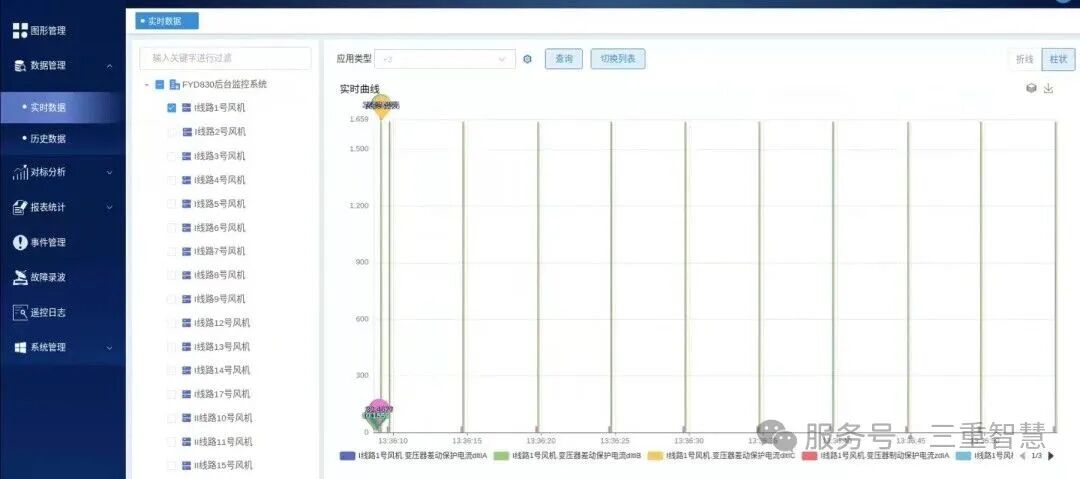
Task: Go to next legend page arrow
Action: pos(1051,456)
